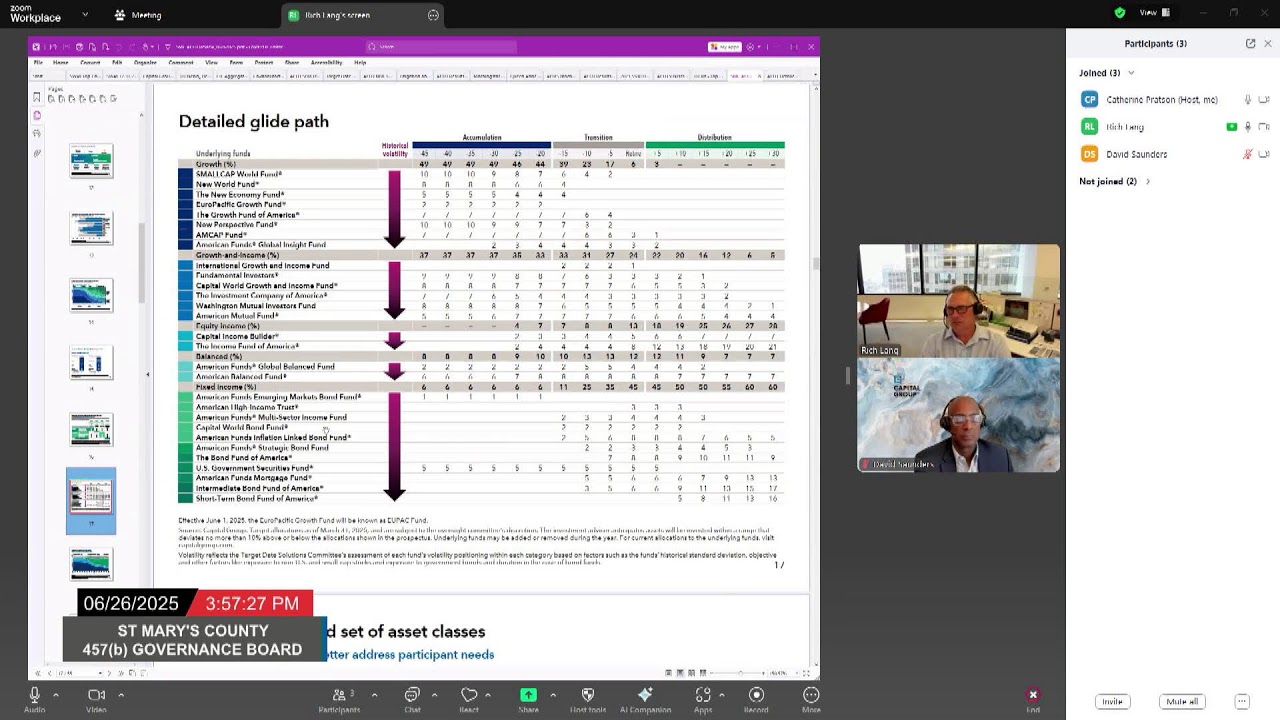
Task: Expand share options arrow
Action: 553,695
